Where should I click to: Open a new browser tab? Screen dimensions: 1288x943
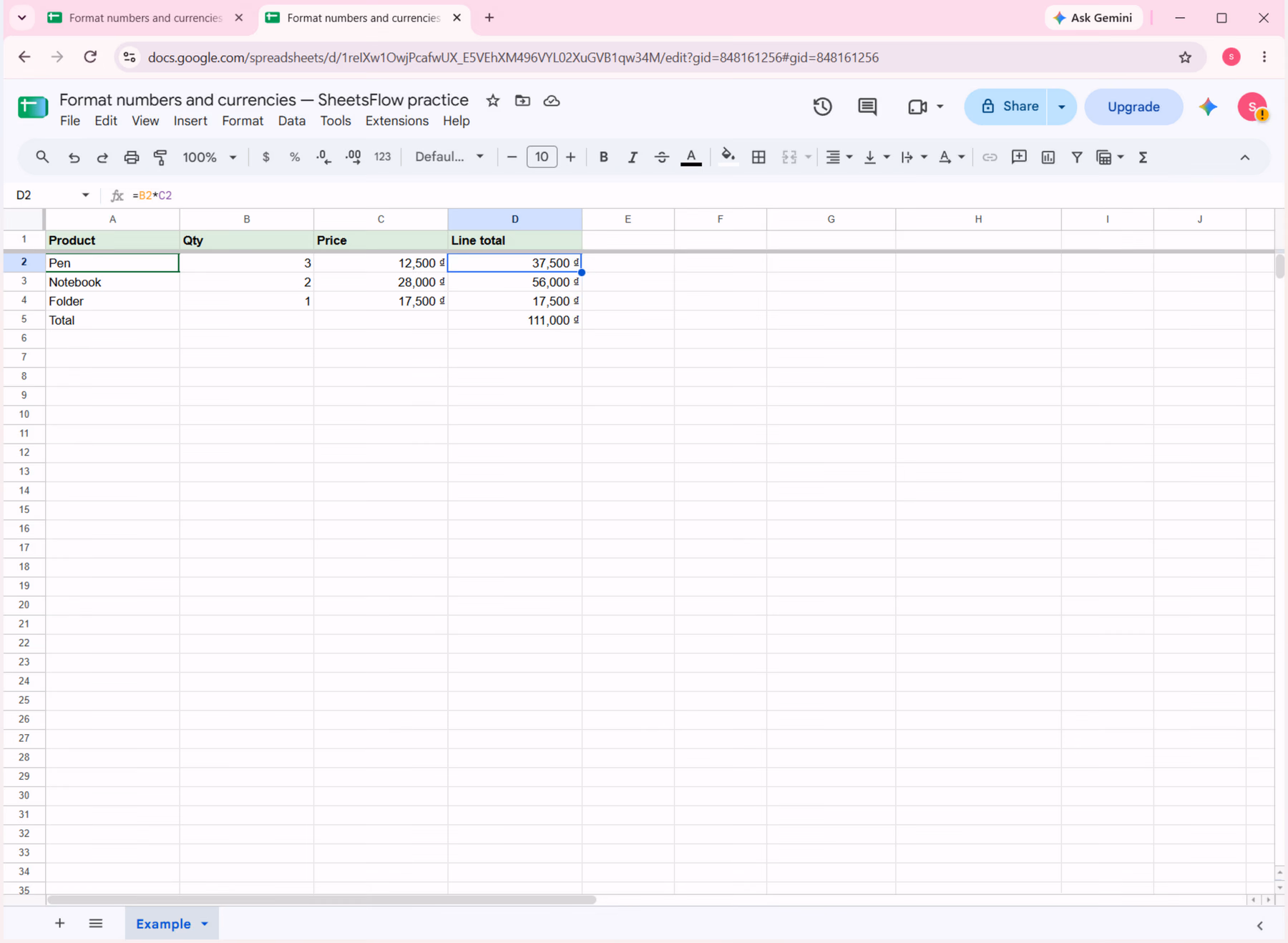coord(489,18)
